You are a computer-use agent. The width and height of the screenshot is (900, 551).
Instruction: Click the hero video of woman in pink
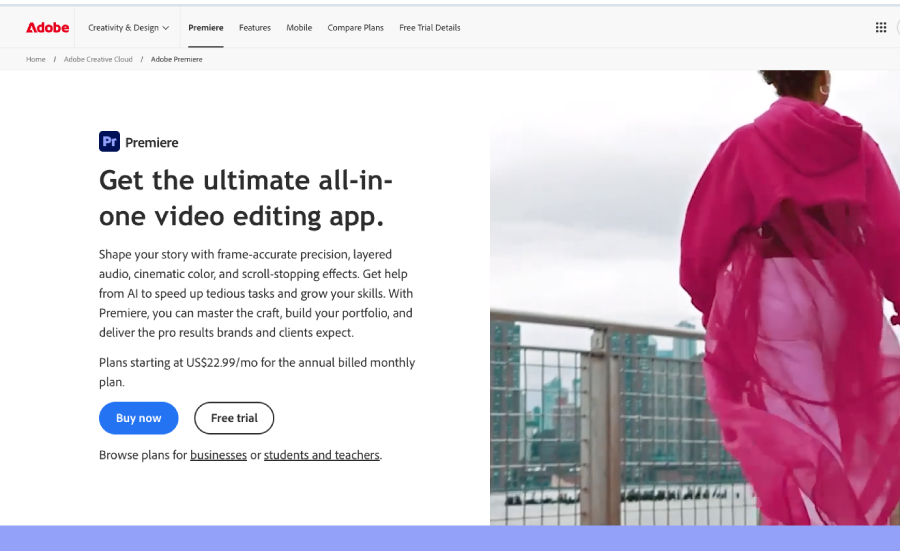[x=695, y=297]
